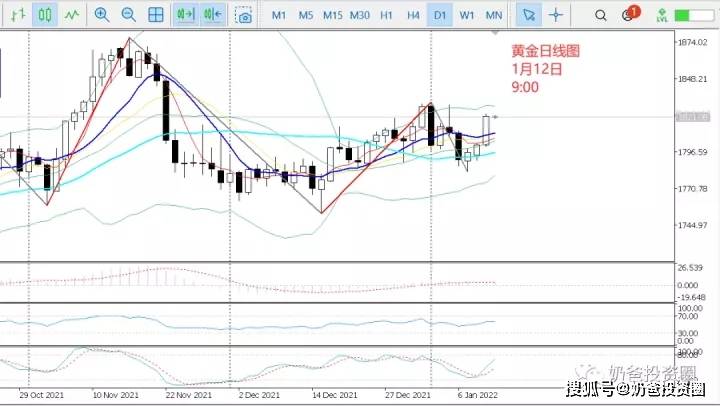Switch to bar chart display
The width and height of the screenshot is (720, 406).
(18, 15)
